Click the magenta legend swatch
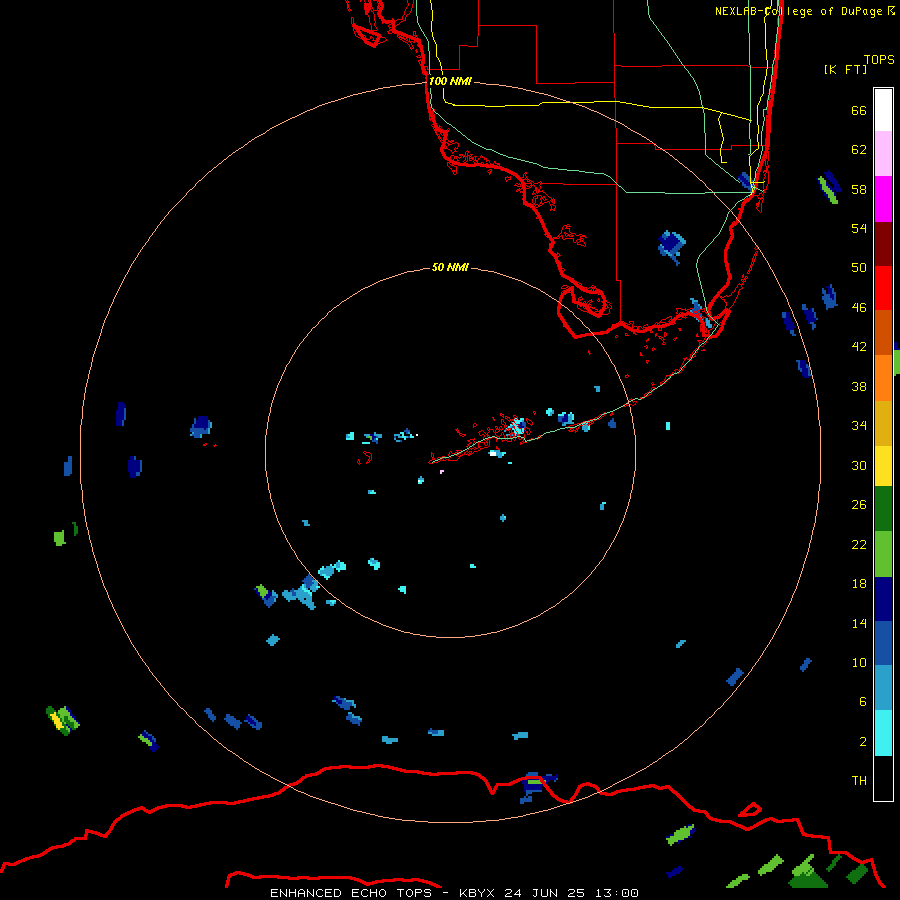 pos(883,199)
